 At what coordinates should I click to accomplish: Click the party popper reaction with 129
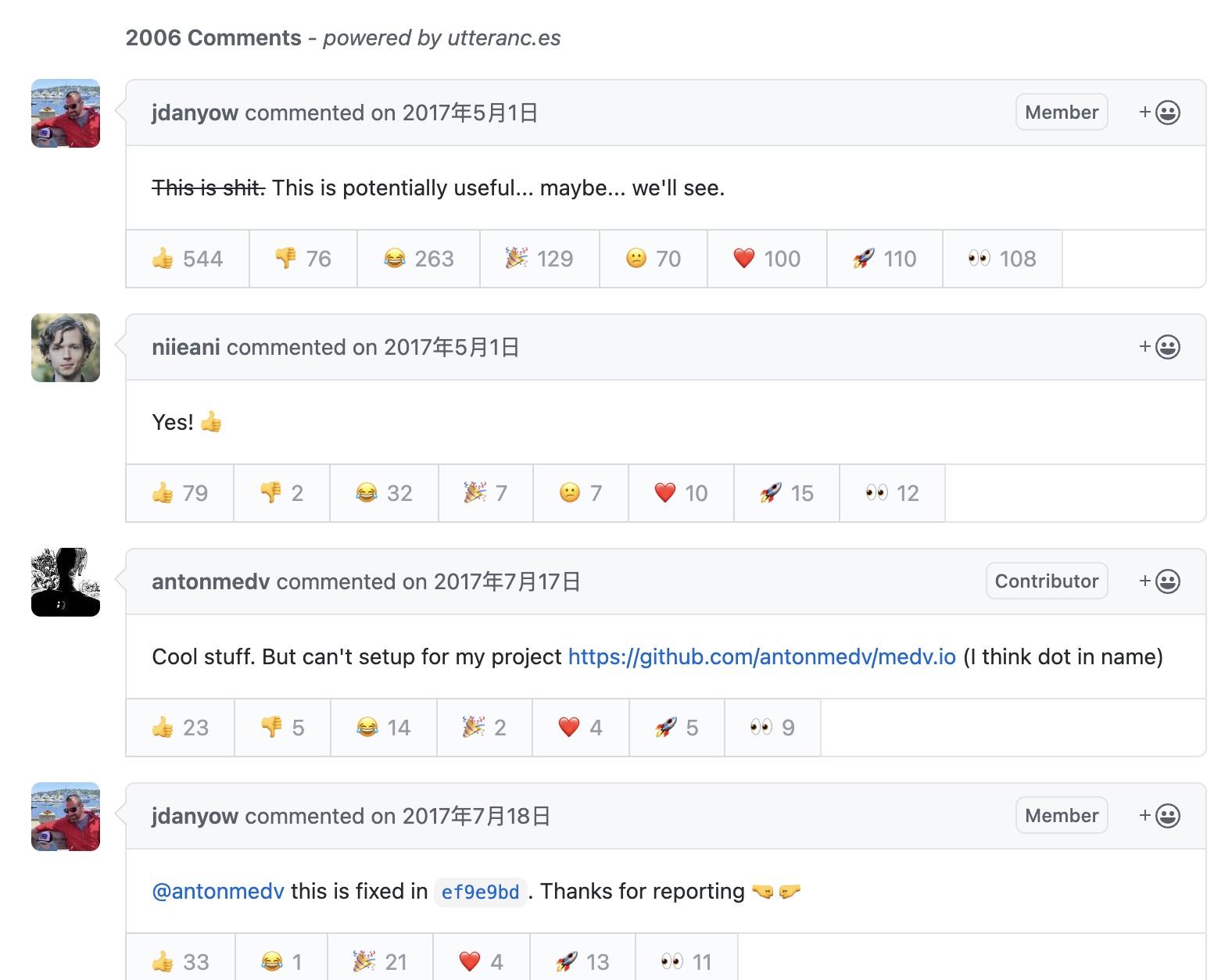tap(539, 259)
